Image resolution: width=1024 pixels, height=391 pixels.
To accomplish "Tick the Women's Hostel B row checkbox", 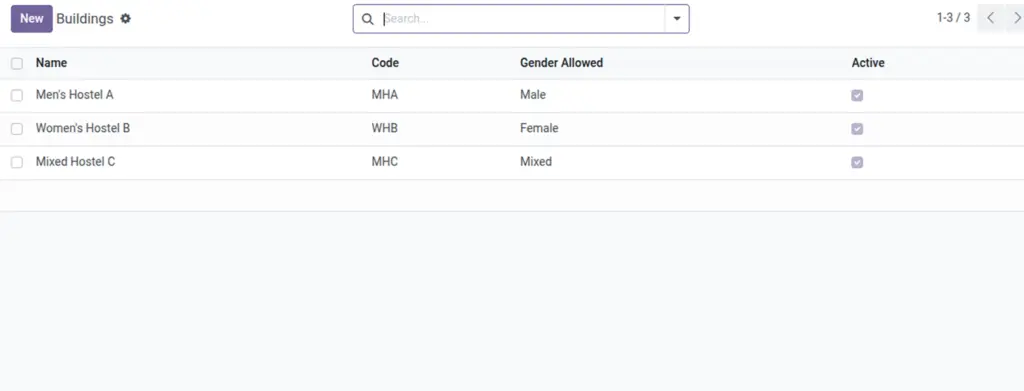I will 17,129.
